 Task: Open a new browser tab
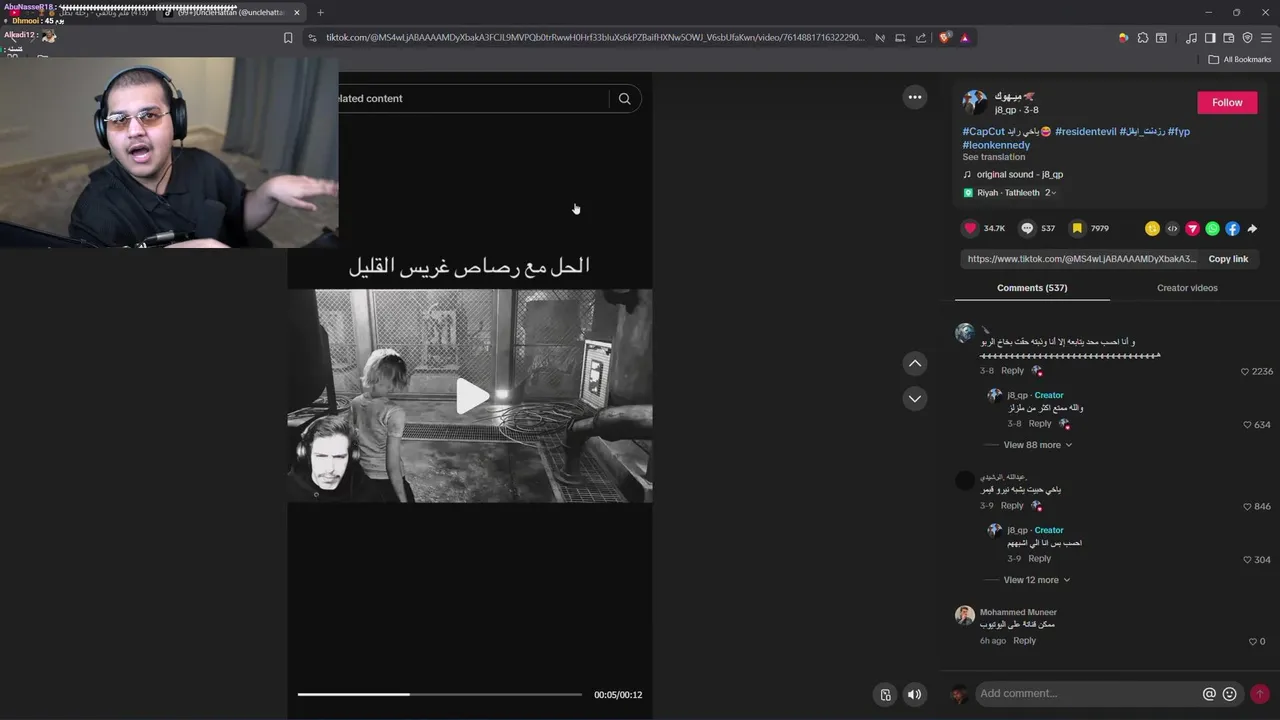point(320,12)
